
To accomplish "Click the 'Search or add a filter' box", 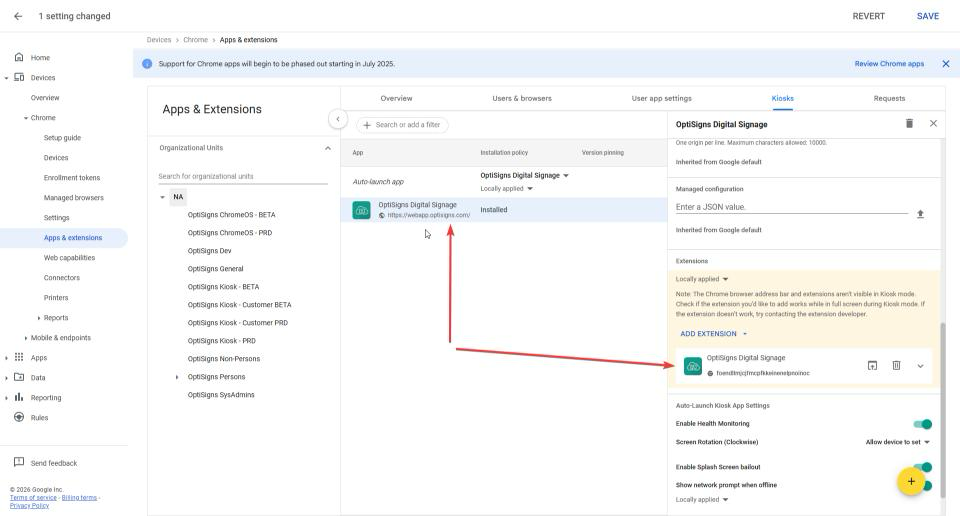I will click(x=402, y=125).
